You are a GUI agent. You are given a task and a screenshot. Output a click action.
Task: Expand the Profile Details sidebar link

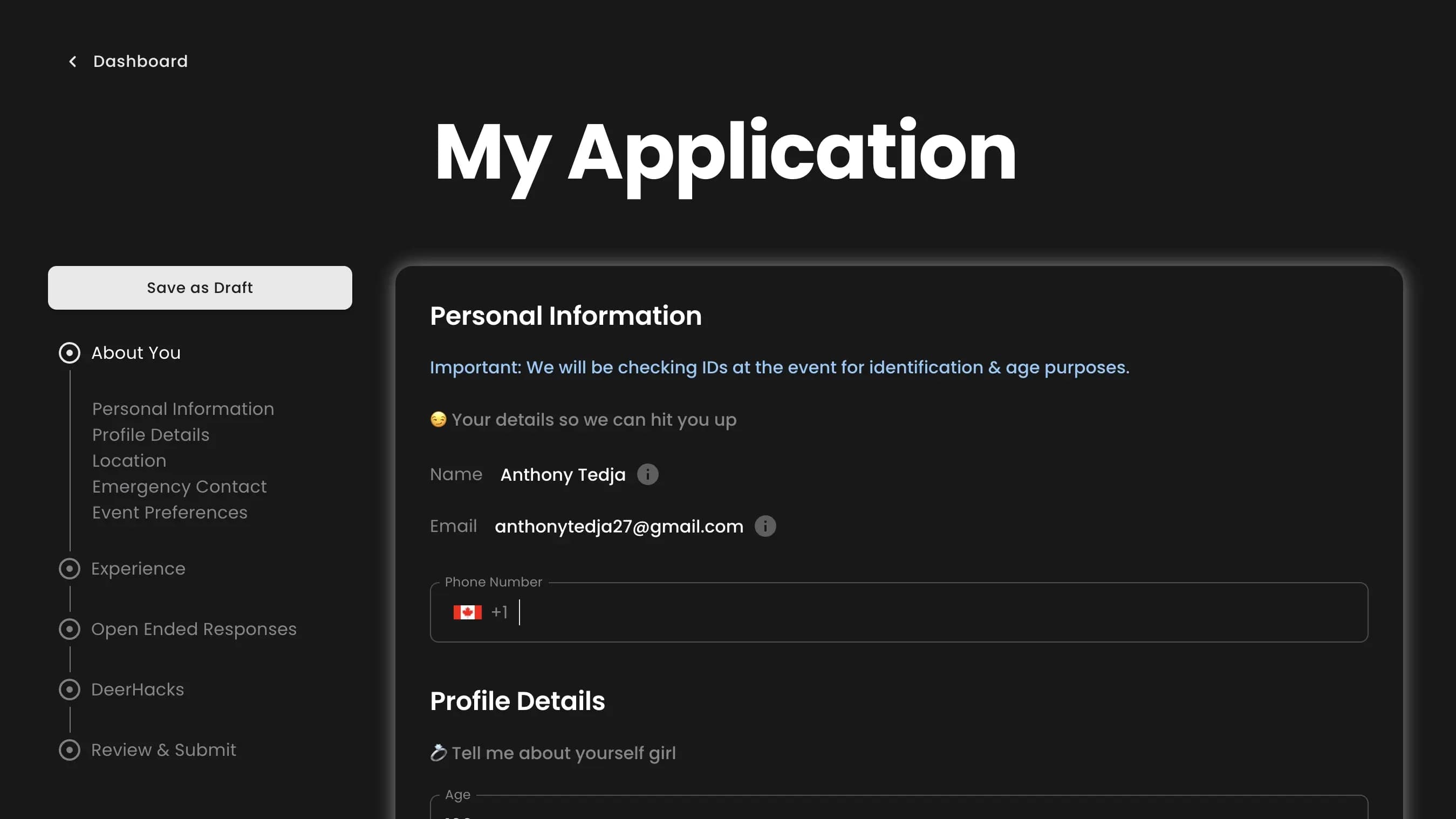(x=150, y=434)
